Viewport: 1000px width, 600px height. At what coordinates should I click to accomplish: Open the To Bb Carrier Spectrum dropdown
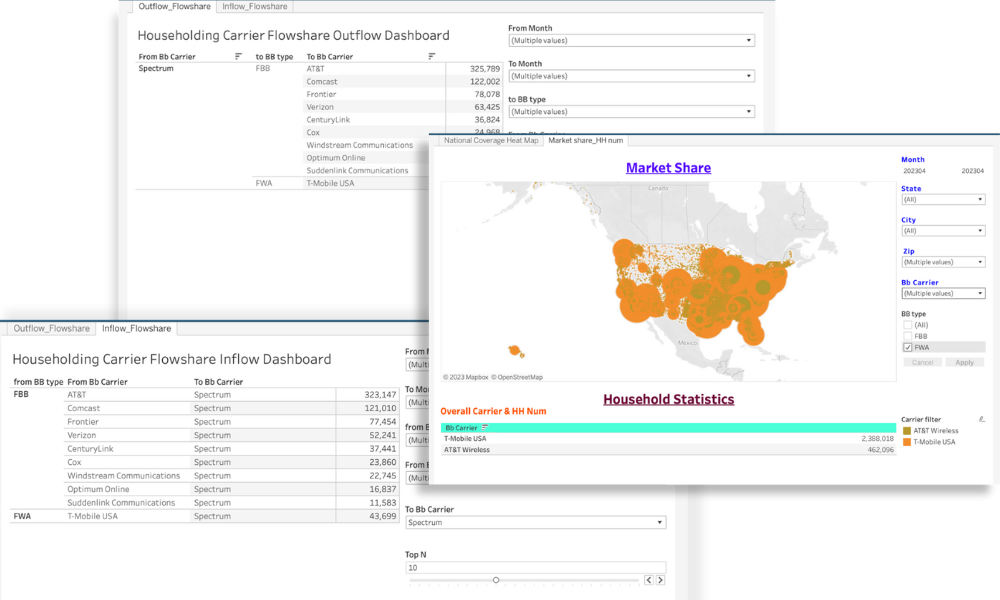(536, 522)
